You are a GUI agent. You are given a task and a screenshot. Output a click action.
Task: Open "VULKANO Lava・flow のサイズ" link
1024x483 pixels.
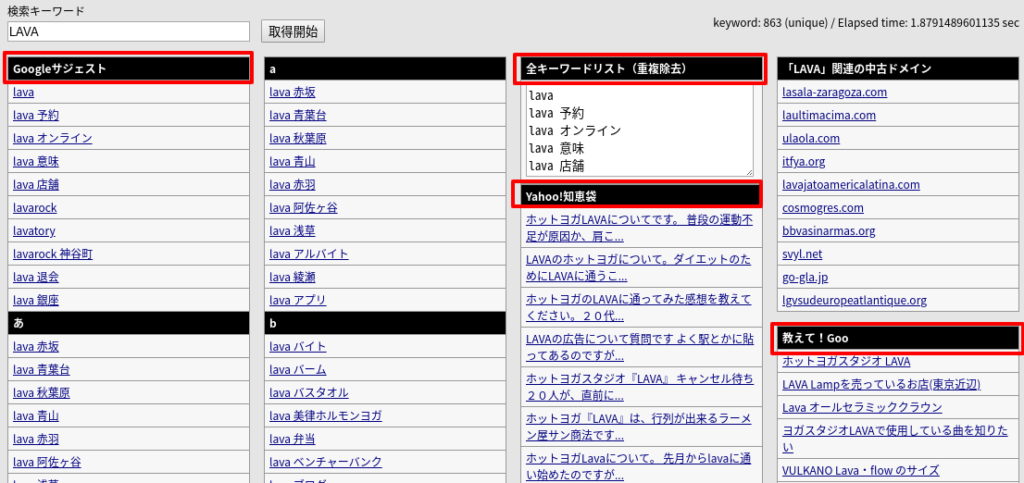(x=861, y=470)
